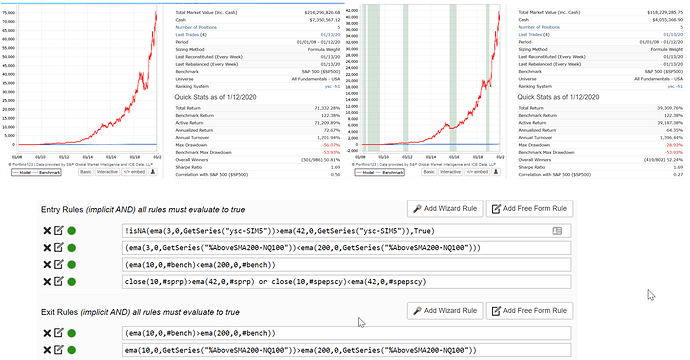The image size is (690, 360).
Task: Open rule picker icon in ysc-SIM5 rule field
Action: (x=557, y=231)
